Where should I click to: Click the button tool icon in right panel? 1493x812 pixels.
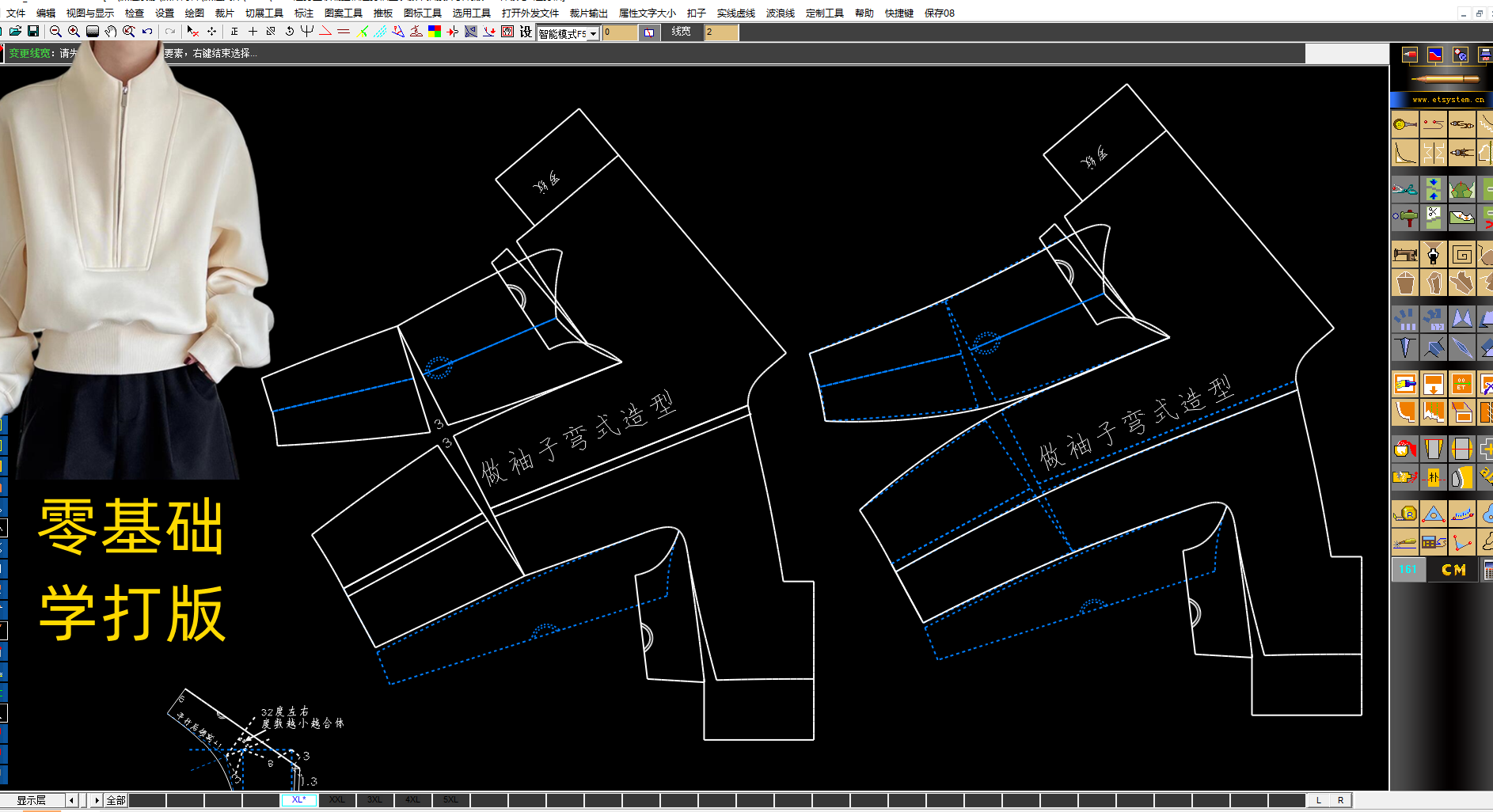[1405, 124]
